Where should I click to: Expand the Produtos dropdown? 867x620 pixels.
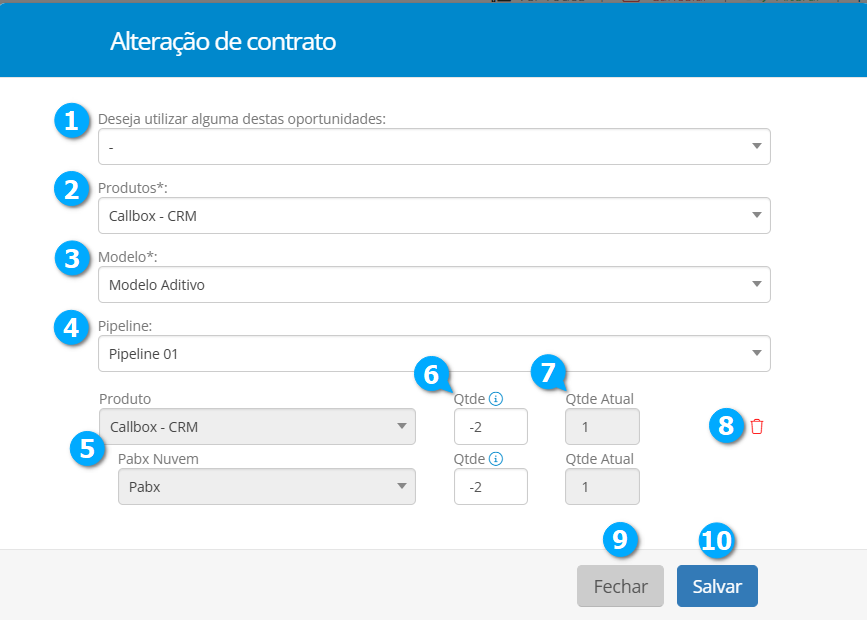434,216
